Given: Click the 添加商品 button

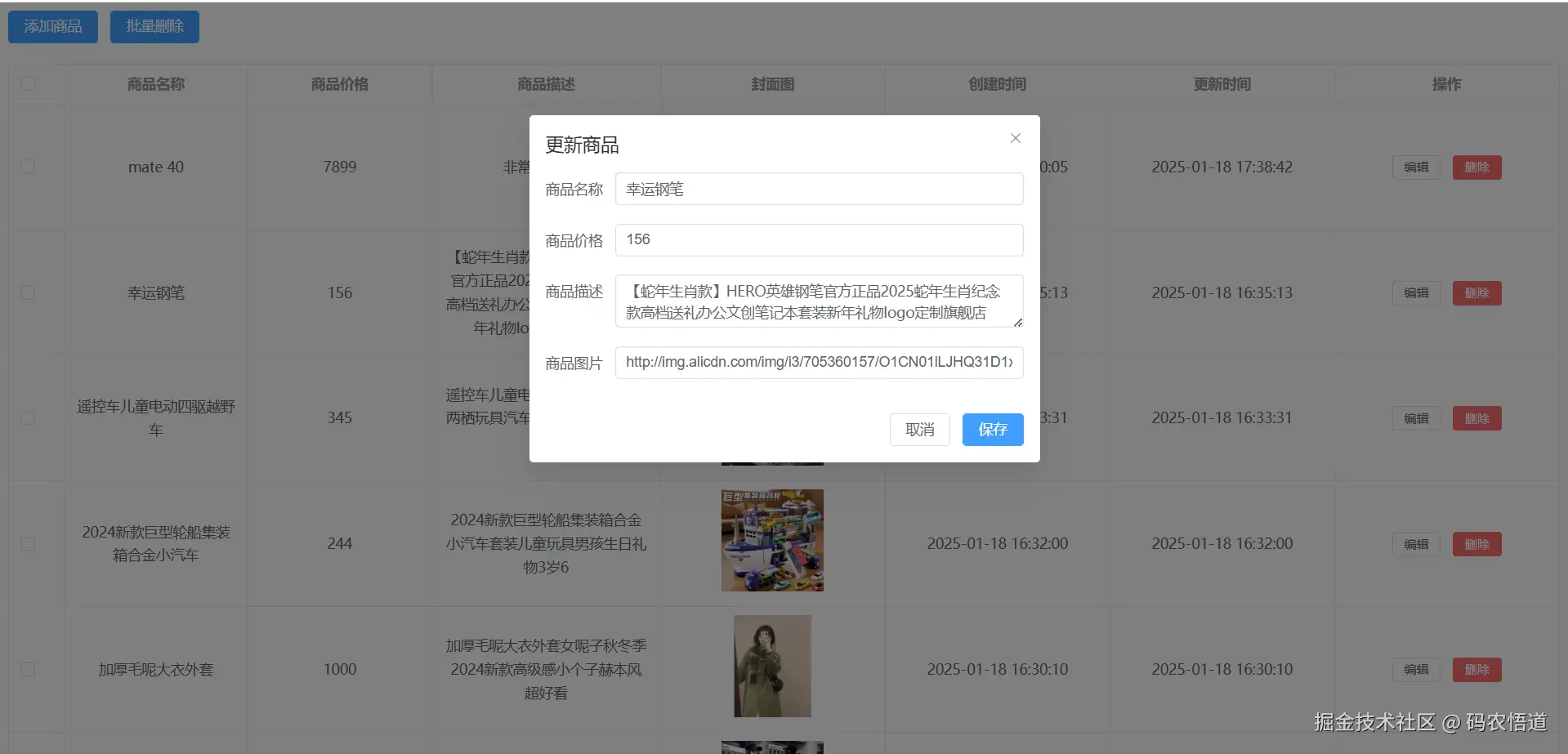Looking at the screenshot, I should [x=53, y=27].
